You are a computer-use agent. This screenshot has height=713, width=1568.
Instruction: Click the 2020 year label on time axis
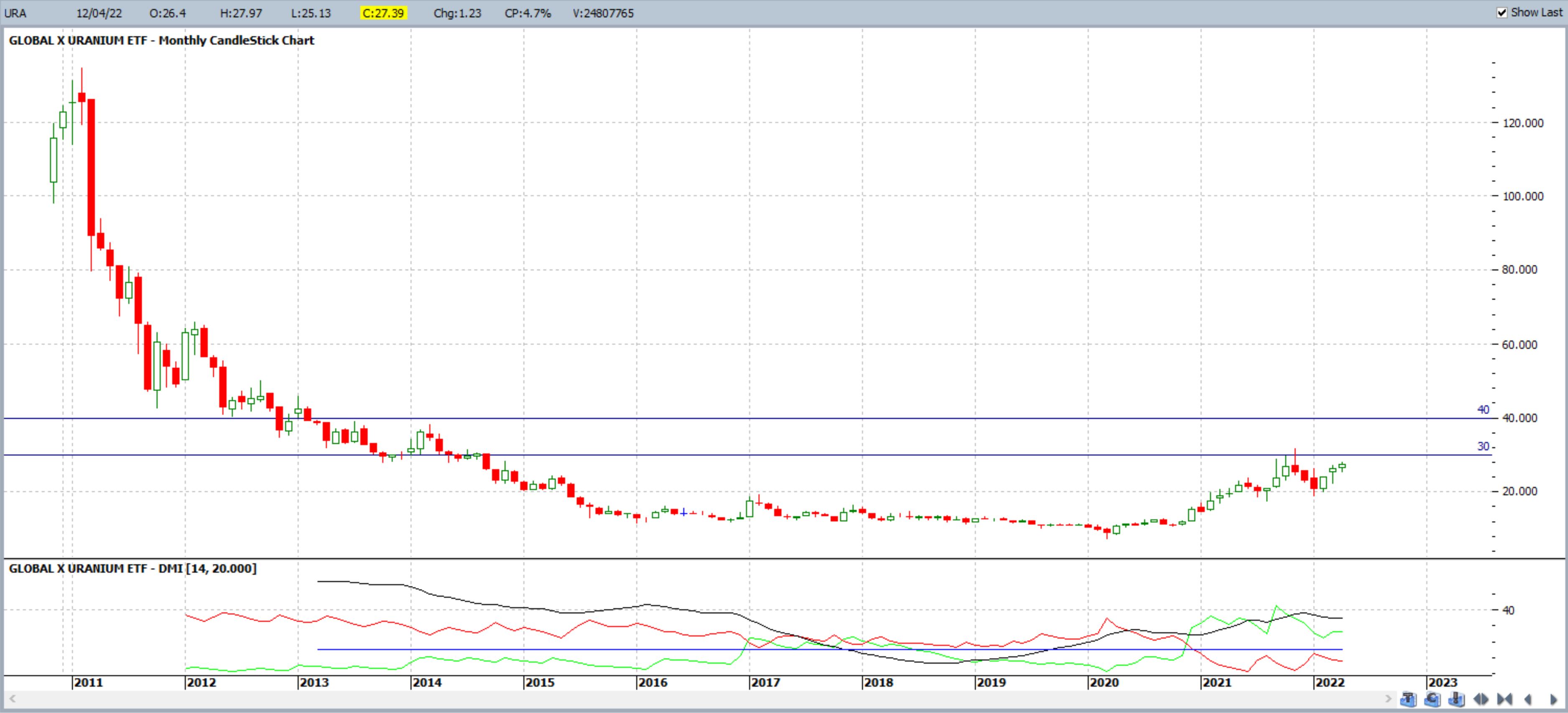pos(1104,682)
